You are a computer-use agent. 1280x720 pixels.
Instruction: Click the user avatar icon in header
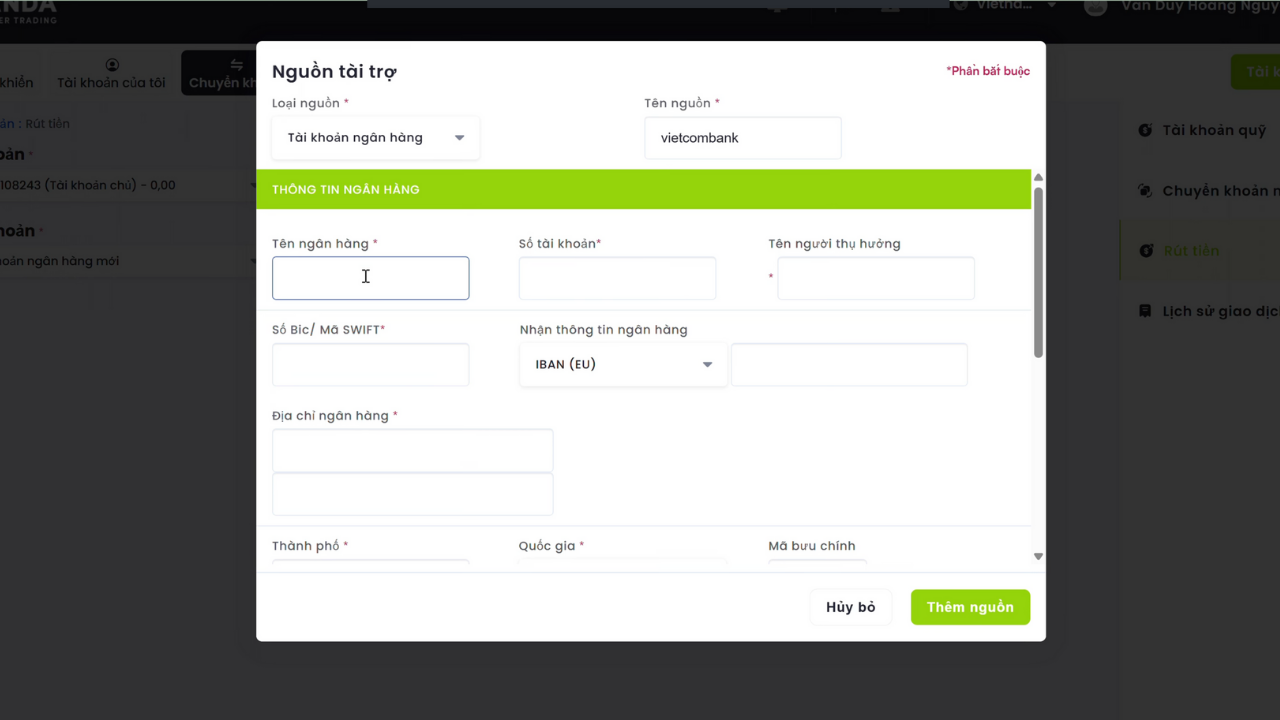coord(1095,7)
